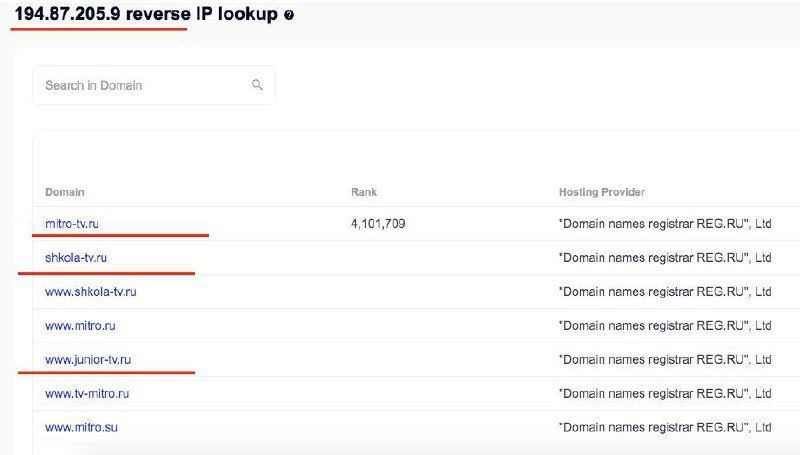Image resolution: width=800 pixels, height=455 pixels.
Task: Click the Rank column header
Action: coord(364,192)
